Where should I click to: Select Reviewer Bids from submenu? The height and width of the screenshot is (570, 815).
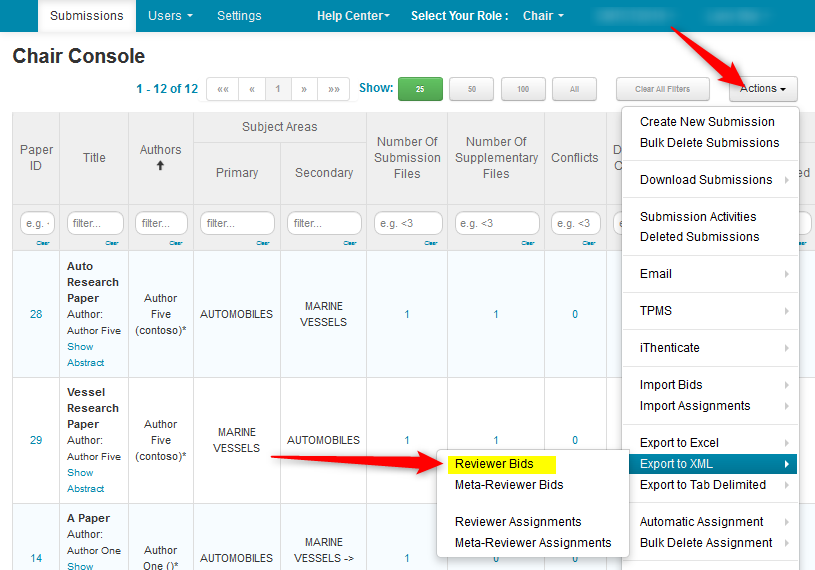click(x=494, y=464)
